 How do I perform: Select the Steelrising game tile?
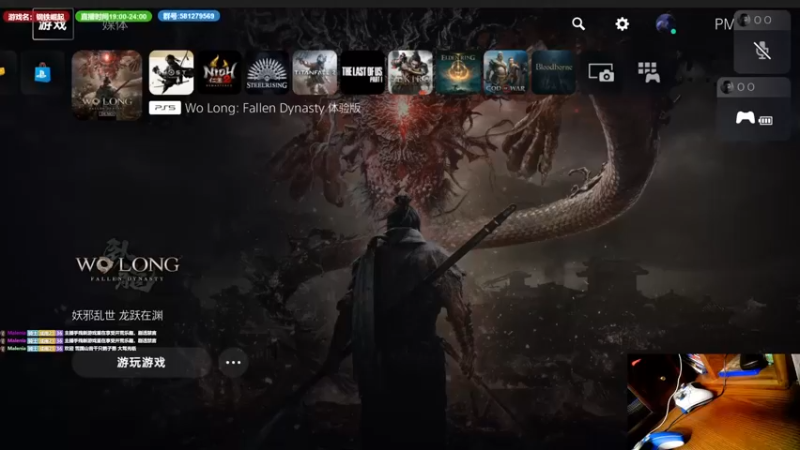[267, 72]
